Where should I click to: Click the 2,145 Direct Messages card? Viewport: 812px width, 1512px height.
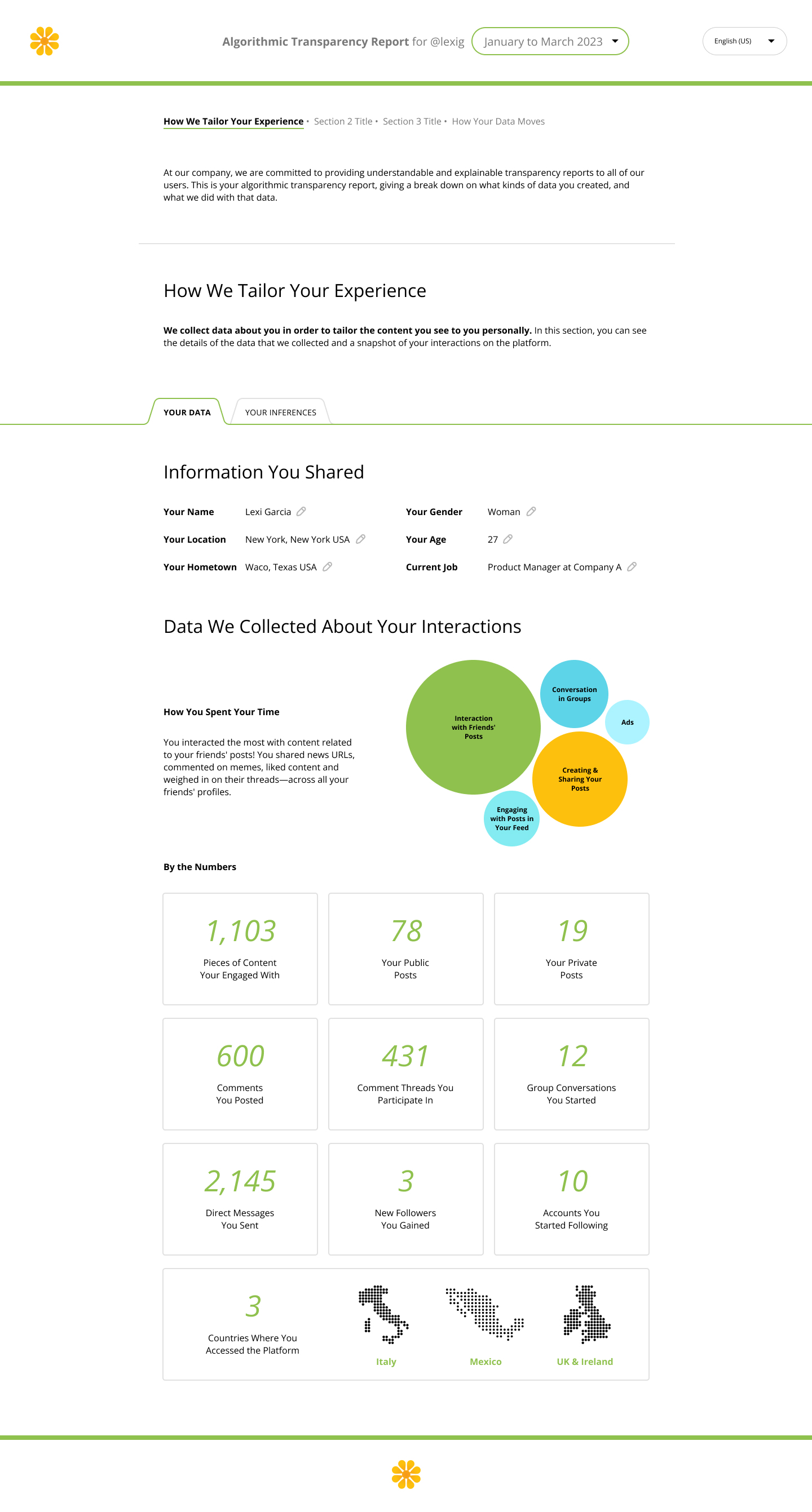(240, 1199)
